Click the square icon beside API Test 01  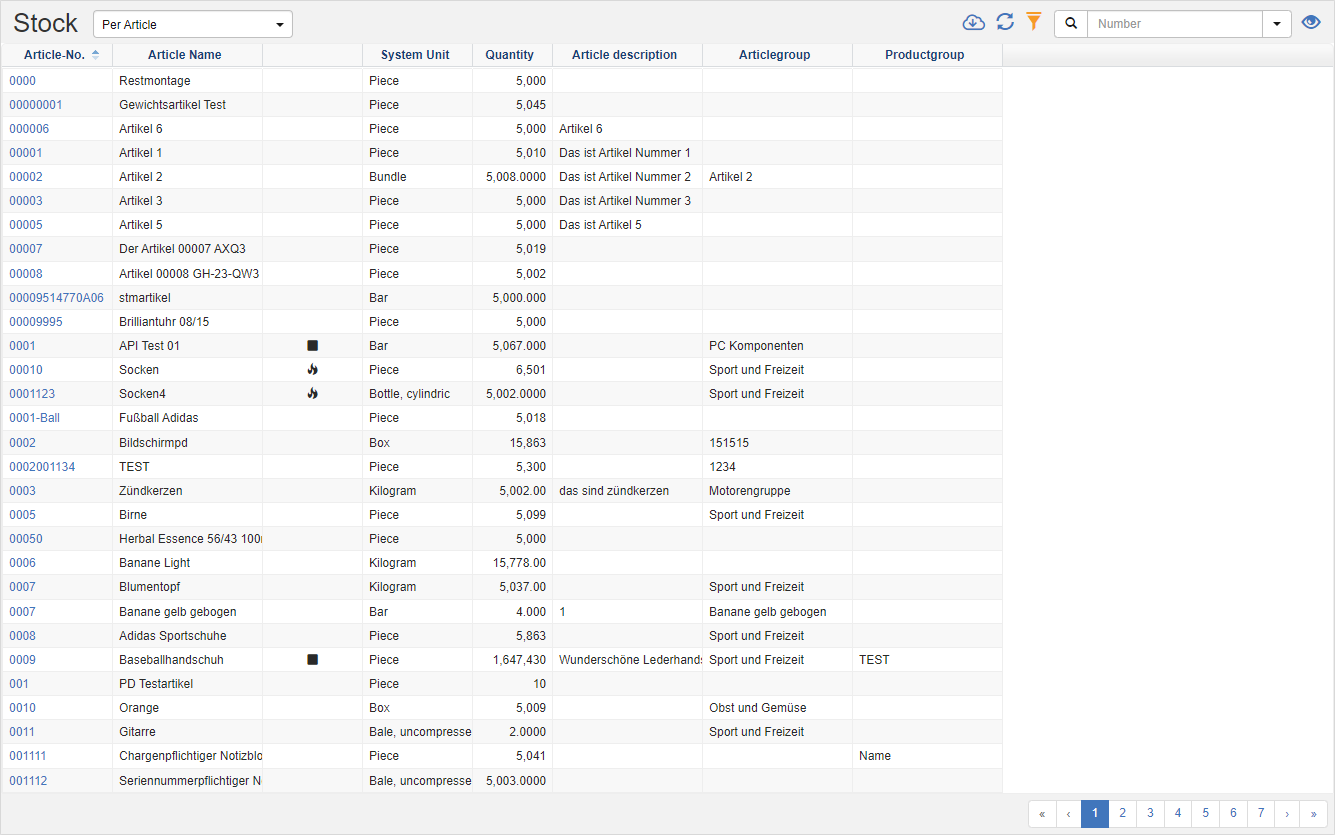(312, 345)
